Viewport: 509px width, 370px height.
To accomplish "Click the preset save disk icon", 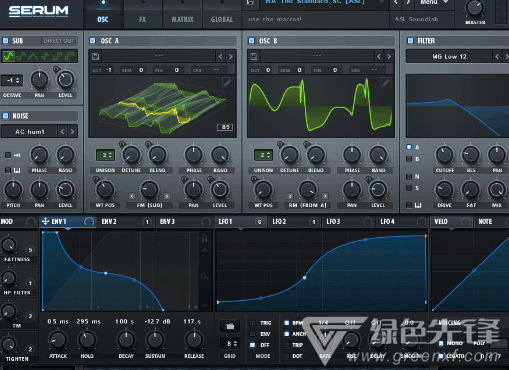I will pyautogui.click(x=250, y=2).
